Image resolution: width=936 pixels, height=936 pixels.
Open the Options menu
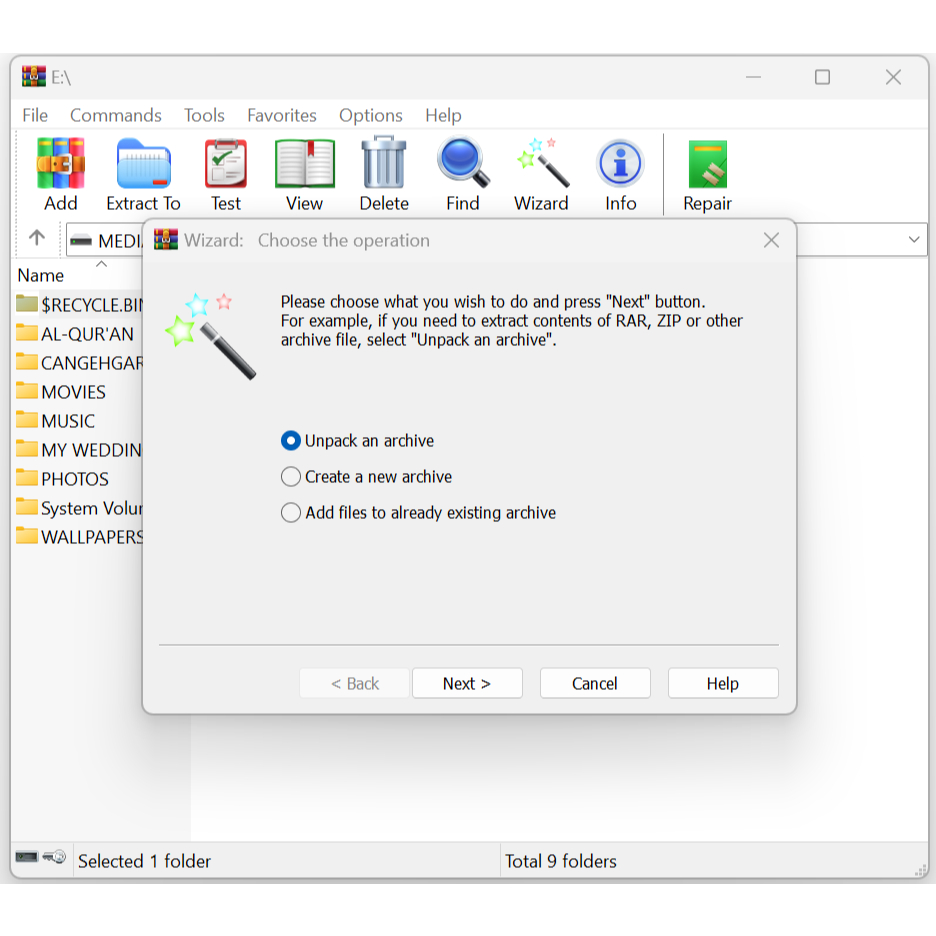point(371,115)
